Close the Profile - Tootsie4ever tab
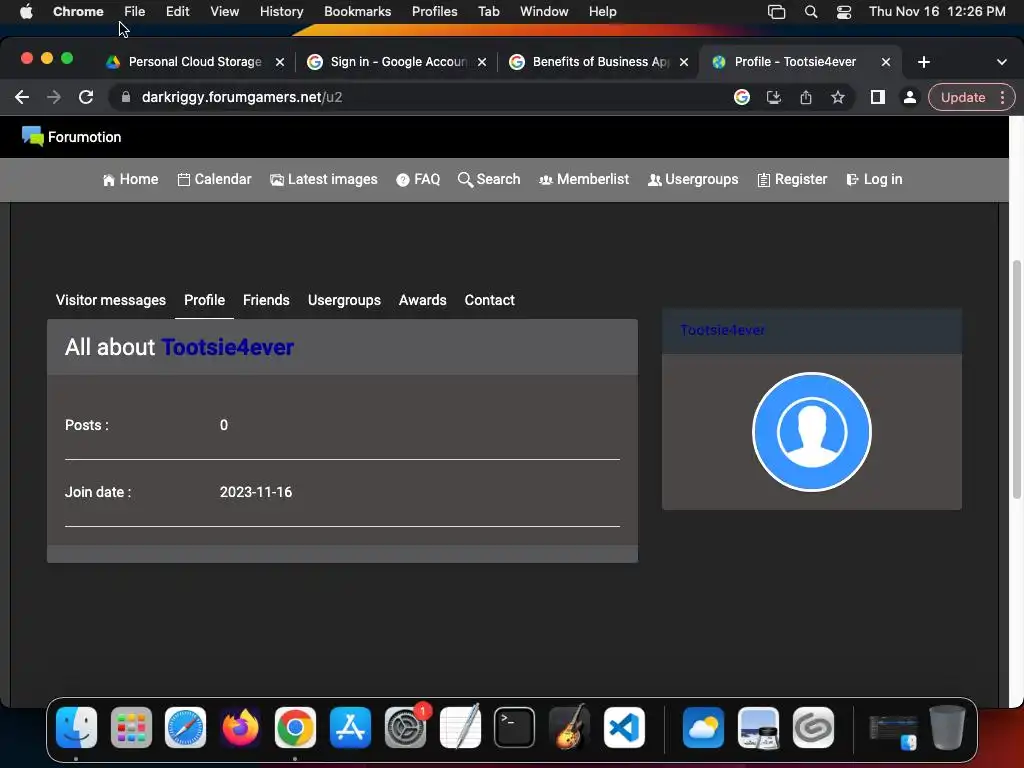 click(x=886, y=62)
